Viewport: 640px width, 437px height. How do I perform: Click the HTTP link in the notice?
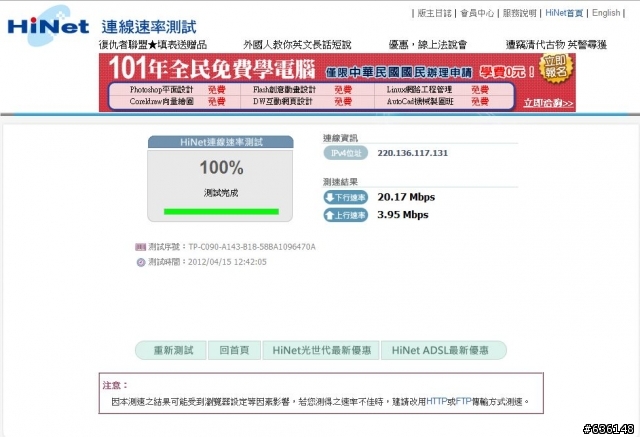click(x=437, y=401)
